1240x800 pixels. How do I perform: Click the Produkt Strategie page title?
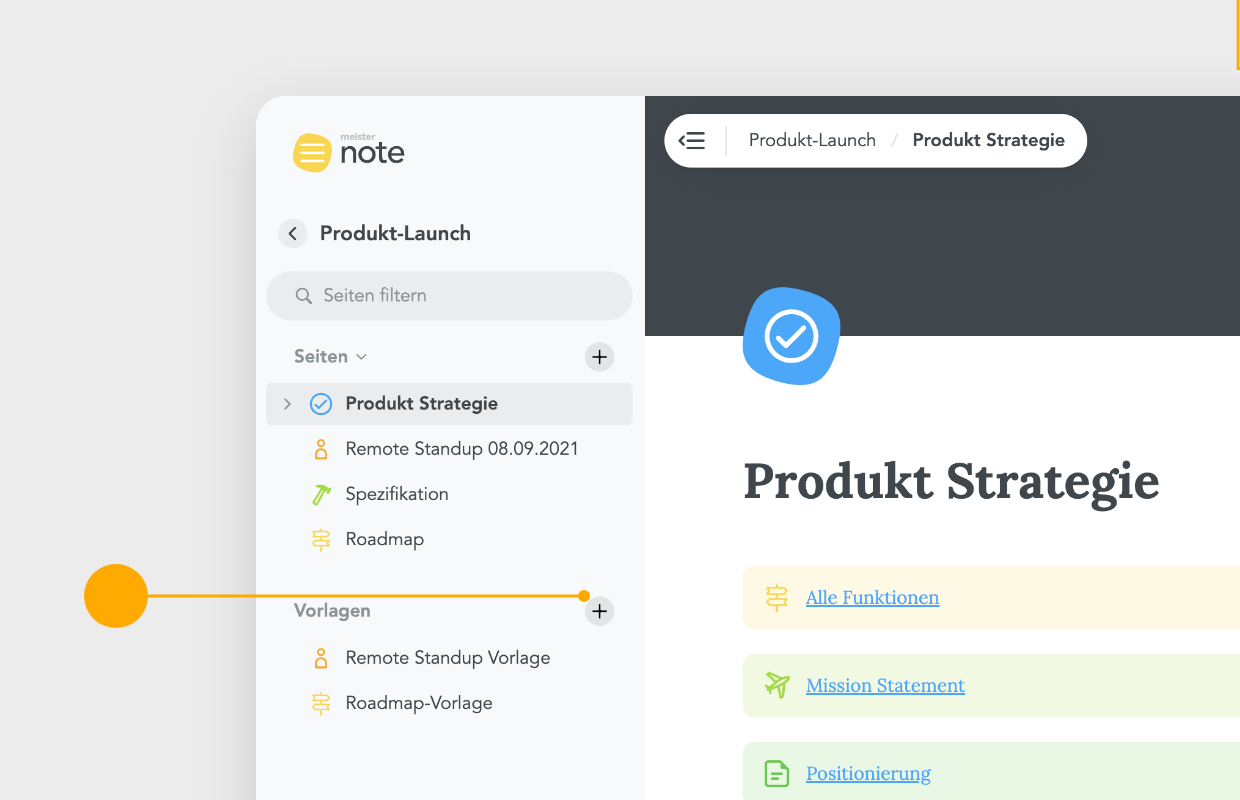click(x=951, y=482)
